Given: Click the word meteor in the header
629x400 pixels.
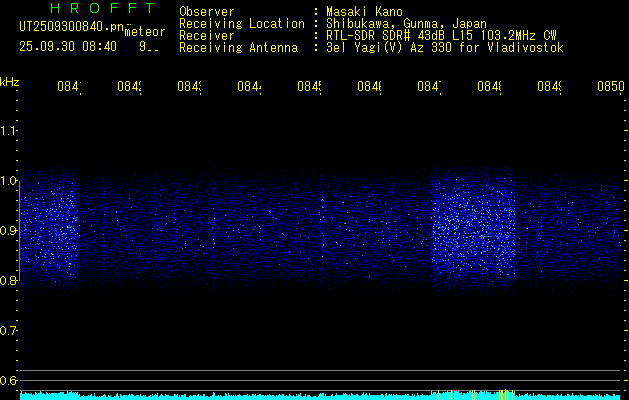Looking at the screenshot, I should 145,32.
